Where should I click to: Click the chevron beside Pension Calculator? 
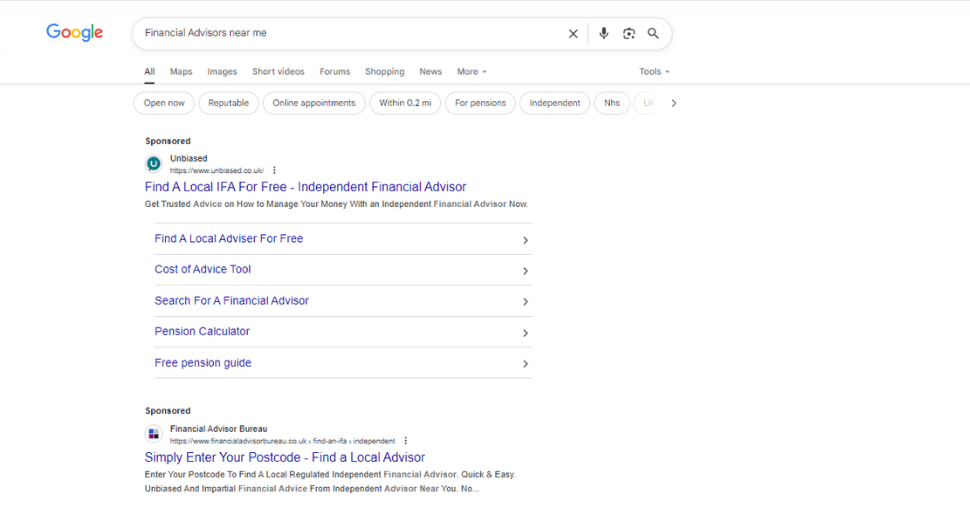tap(525, 333)
